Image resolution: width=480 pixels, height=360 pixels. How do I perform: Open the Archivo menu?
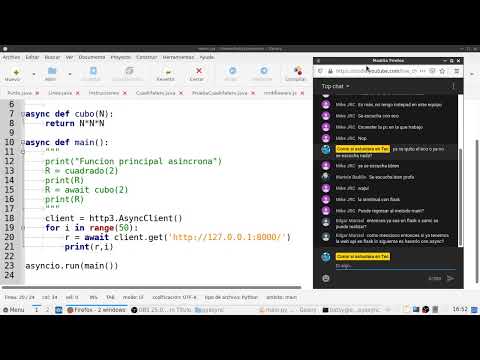[11, 57]
